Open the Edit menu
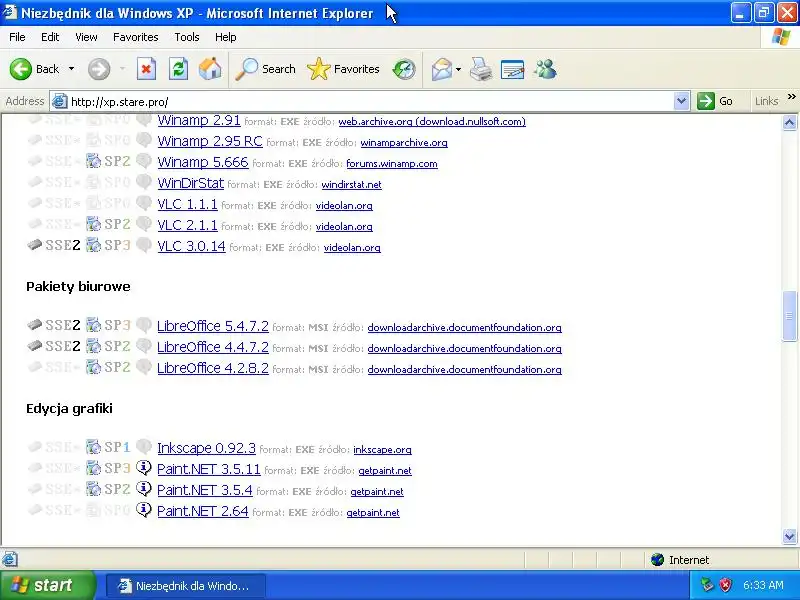This screenshot has height=600, width=800. (50, 37)
